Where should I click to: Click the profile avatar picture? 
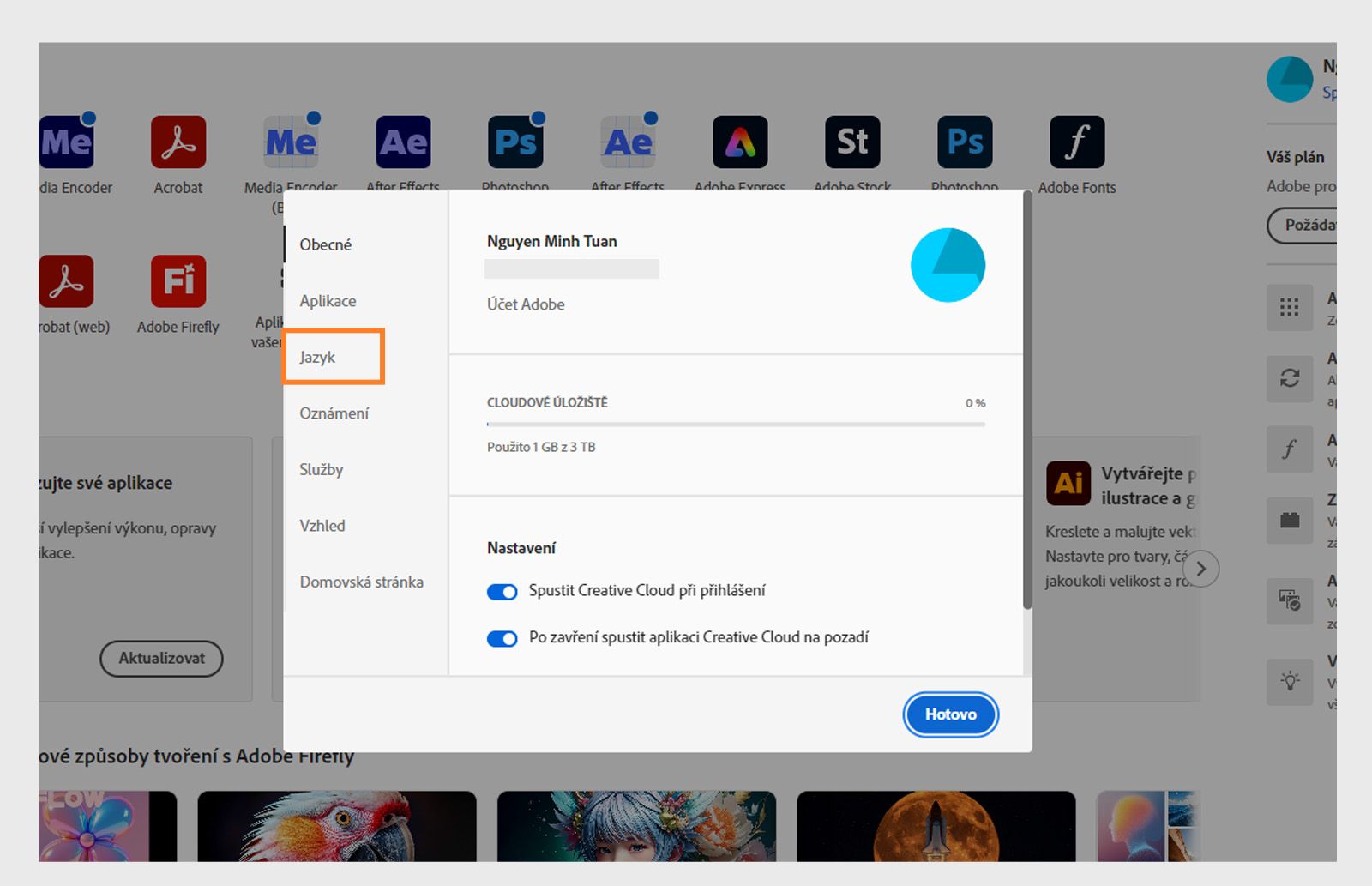tap(948, 265)
